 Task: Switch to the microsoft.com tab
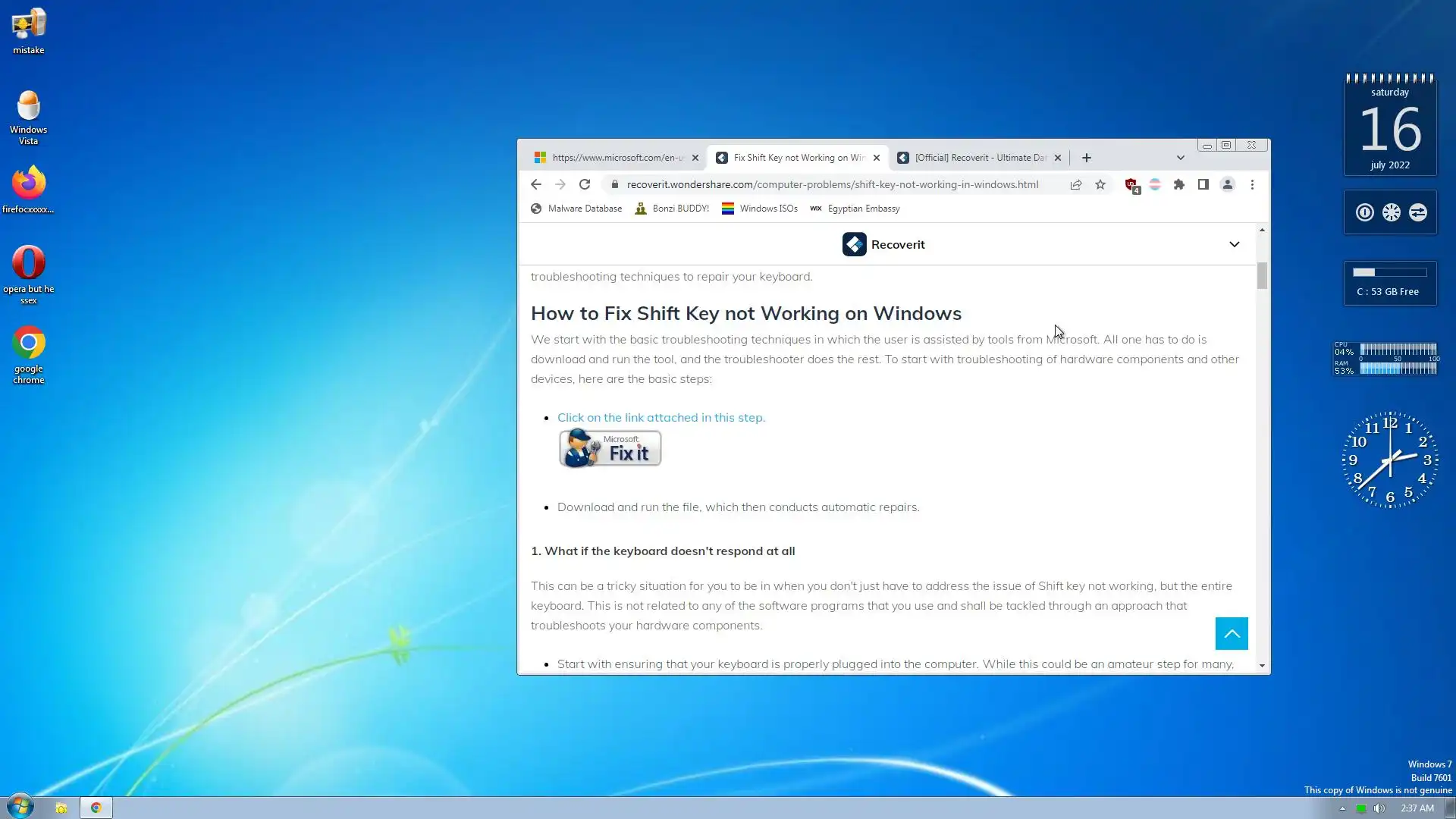[x=610, y=158]
